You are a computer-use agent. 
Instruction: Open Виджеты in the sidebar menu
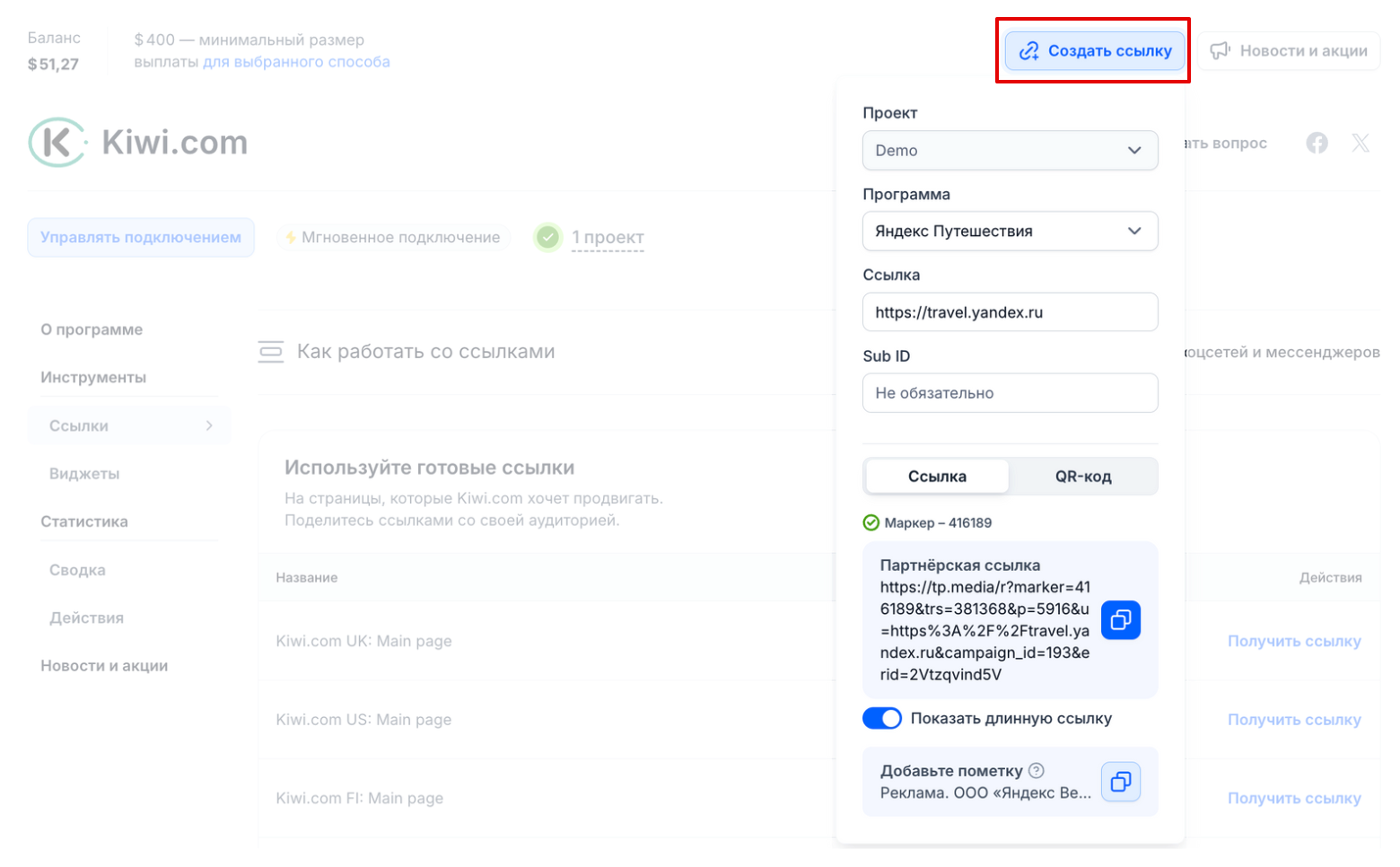pyautogui.click(x=84, y=474)
